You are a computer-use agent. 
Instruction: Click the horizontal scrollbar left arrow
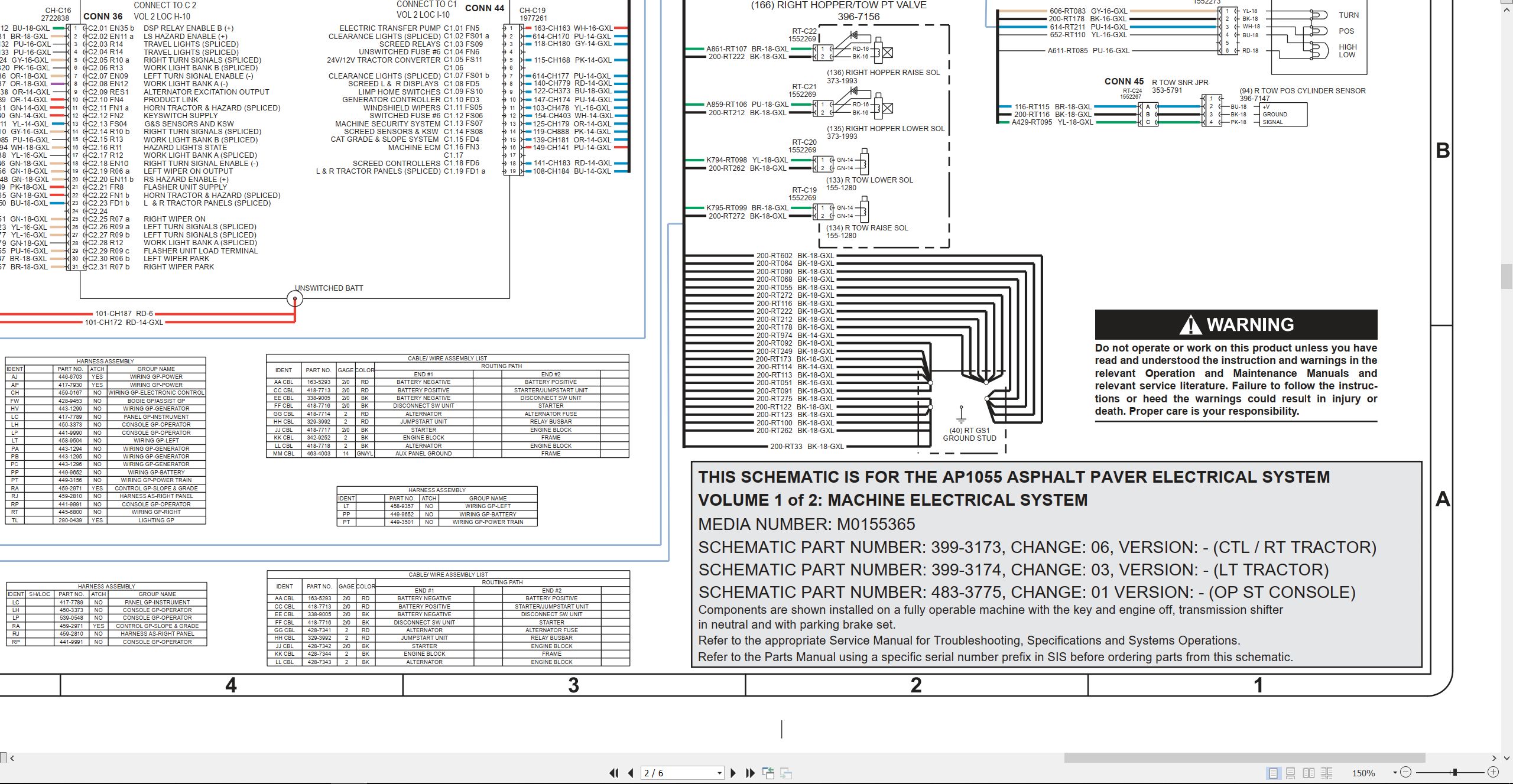(x=12, y=758)
